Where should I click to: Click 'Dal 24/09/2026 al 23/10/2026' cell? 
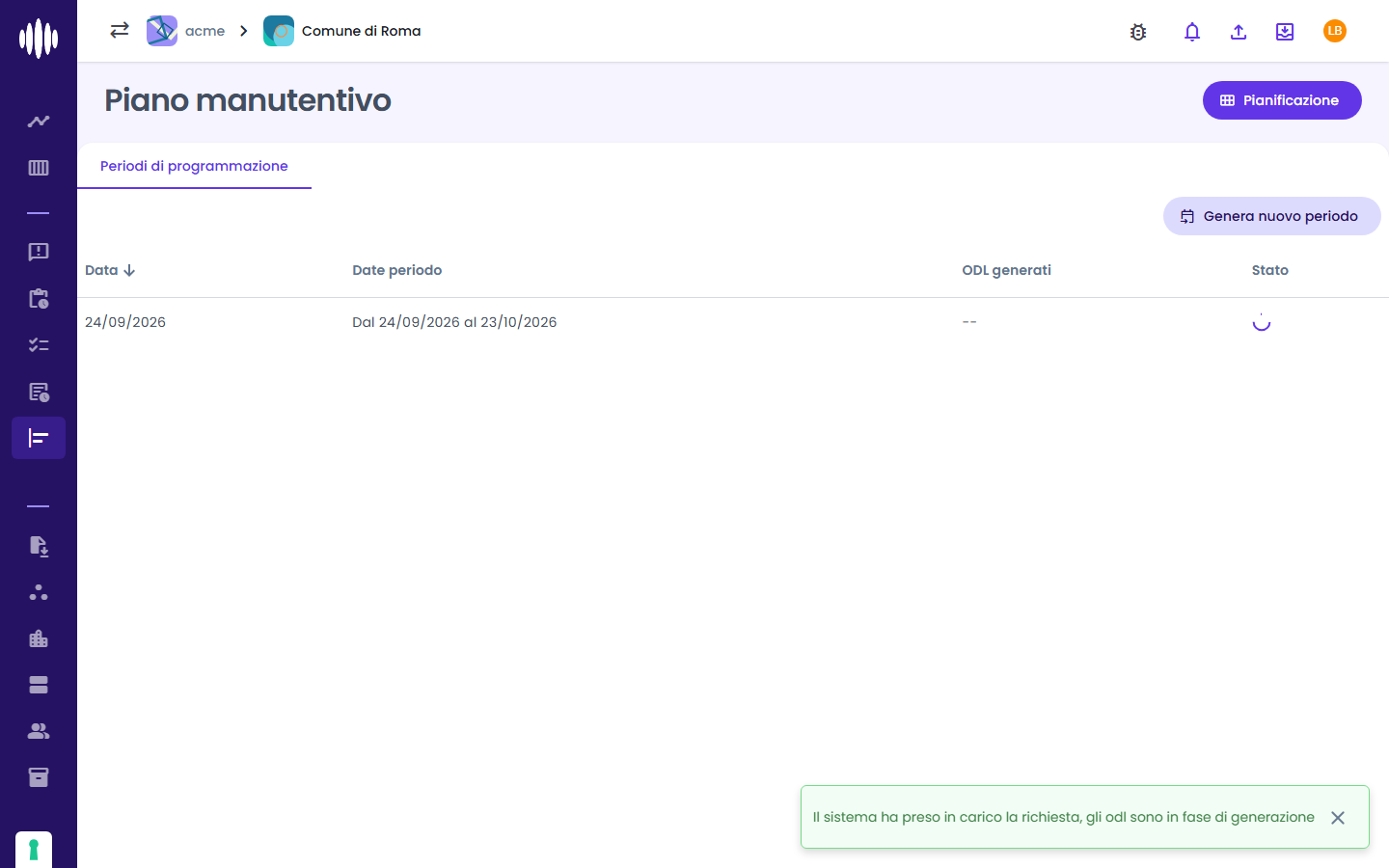pyautogui.click(x=454, y=322)
